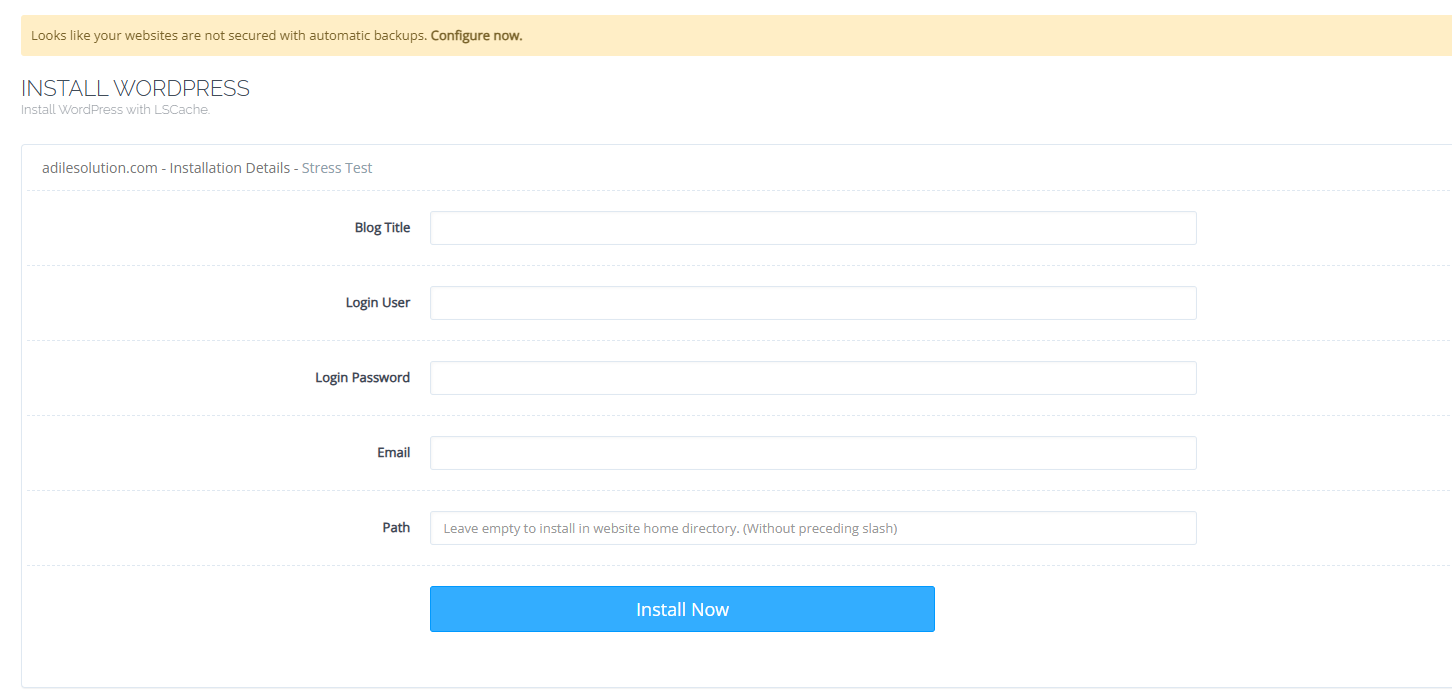1452x697 pixels.
Task: Select the Login Password field
Action: click(813, 378)
